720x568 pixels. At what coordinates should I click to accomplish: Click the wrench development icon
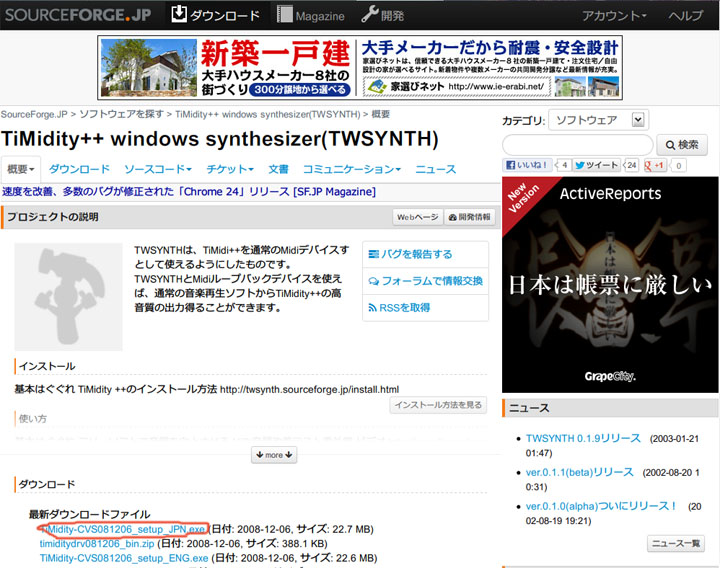(369, 14)
